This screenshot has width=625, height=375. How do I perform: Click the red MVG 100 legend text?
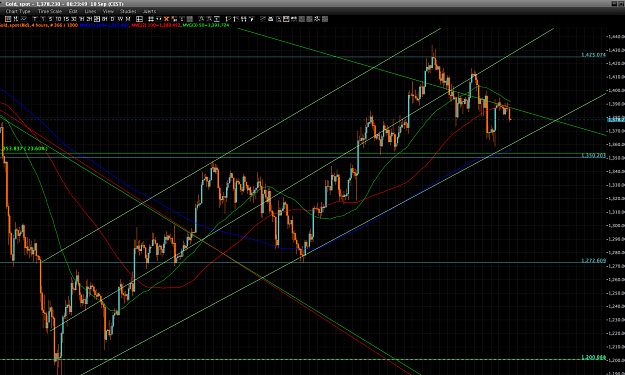(x=156, y=25)
